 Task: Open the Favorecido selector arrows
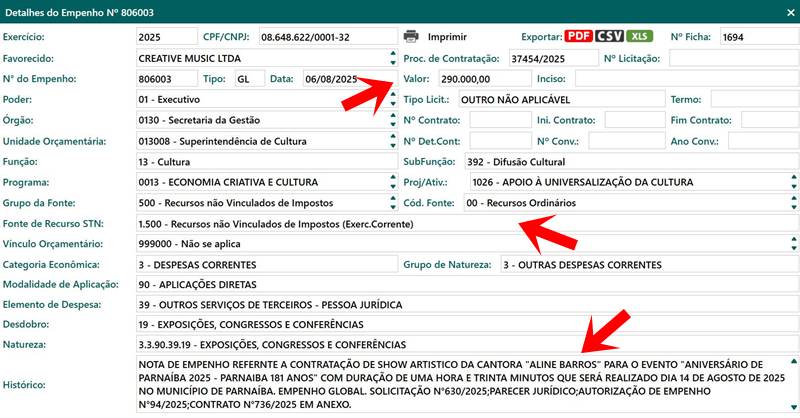point(392,58)
